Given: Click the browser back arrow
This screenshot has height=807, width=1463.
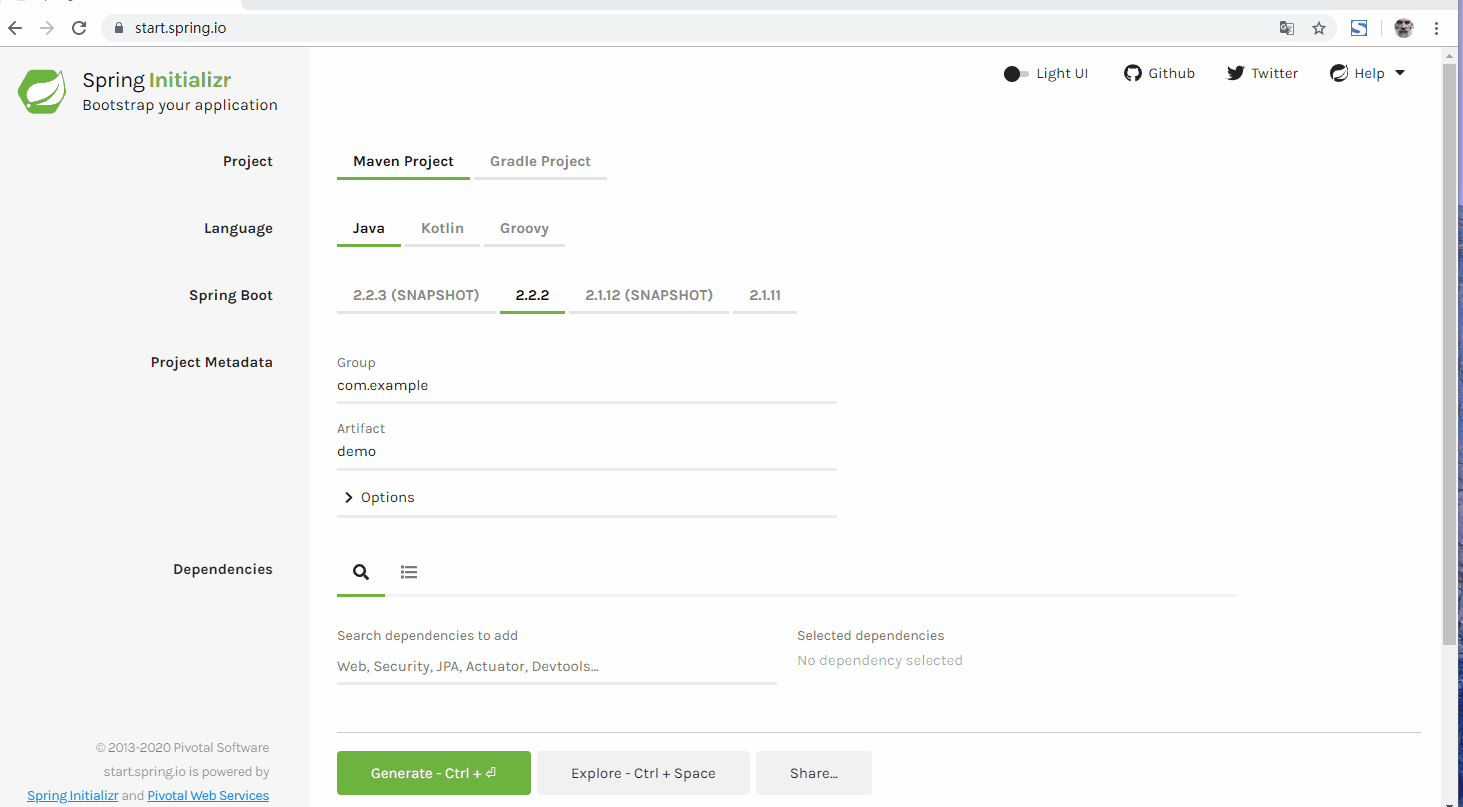Looking at the screenshot, I should tap(15, 28).
